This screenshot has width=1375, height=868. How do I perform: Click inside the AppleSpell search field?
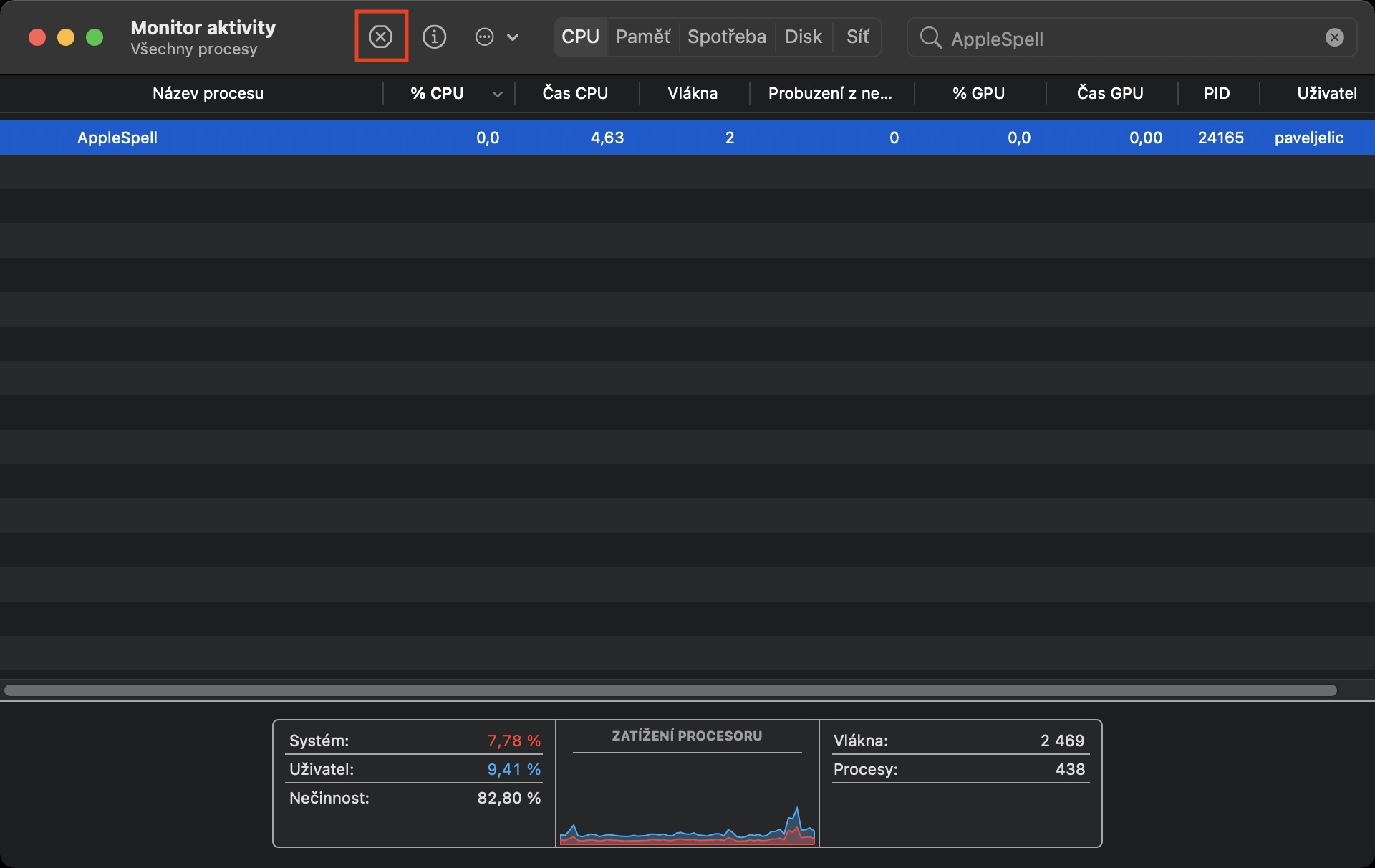tap(1132, 39)
